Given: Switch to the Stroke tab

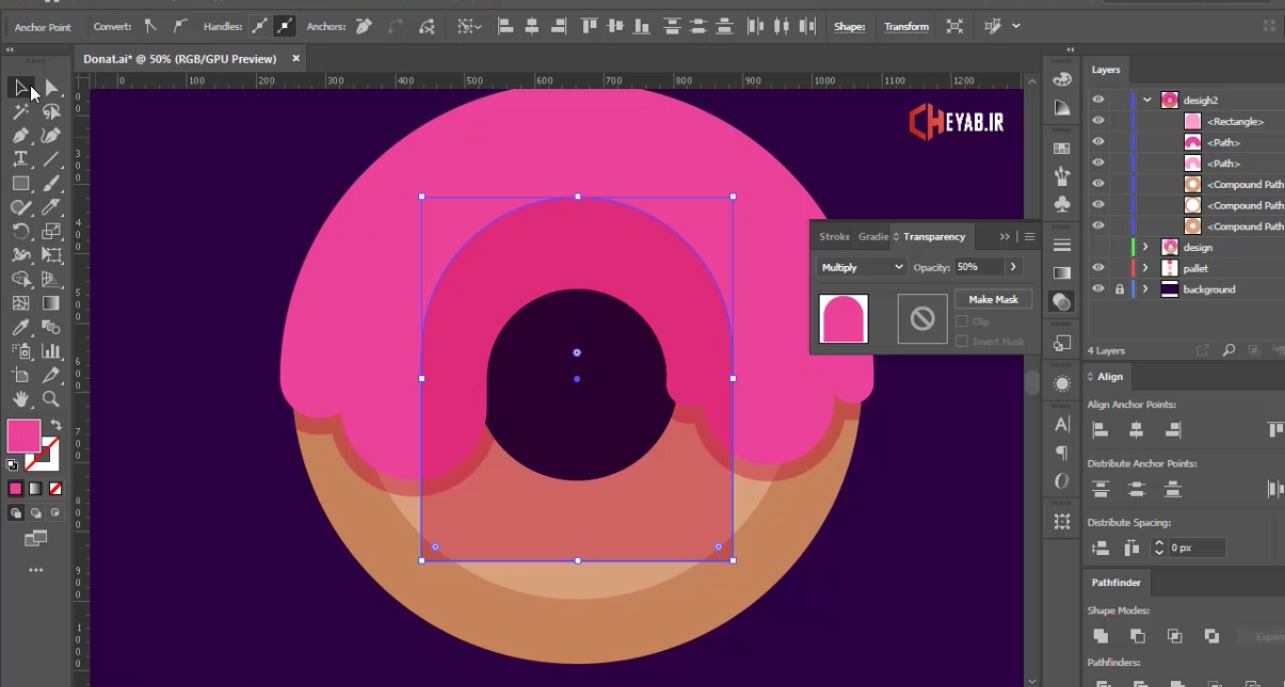Looking at the screenshot, I should tap(834, 237).
